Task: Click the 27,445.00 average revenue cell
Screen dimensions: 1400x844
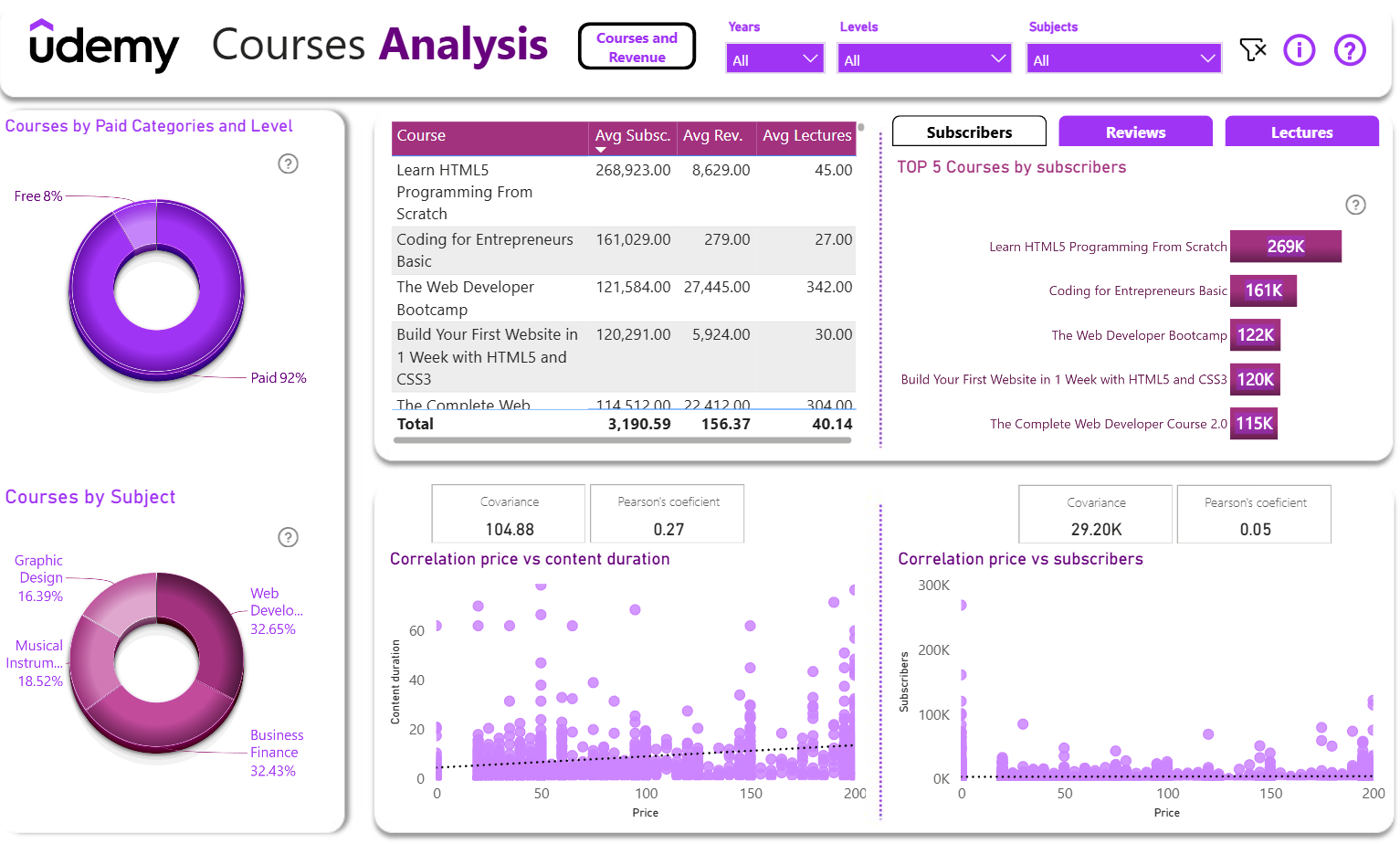Action: 717,287
